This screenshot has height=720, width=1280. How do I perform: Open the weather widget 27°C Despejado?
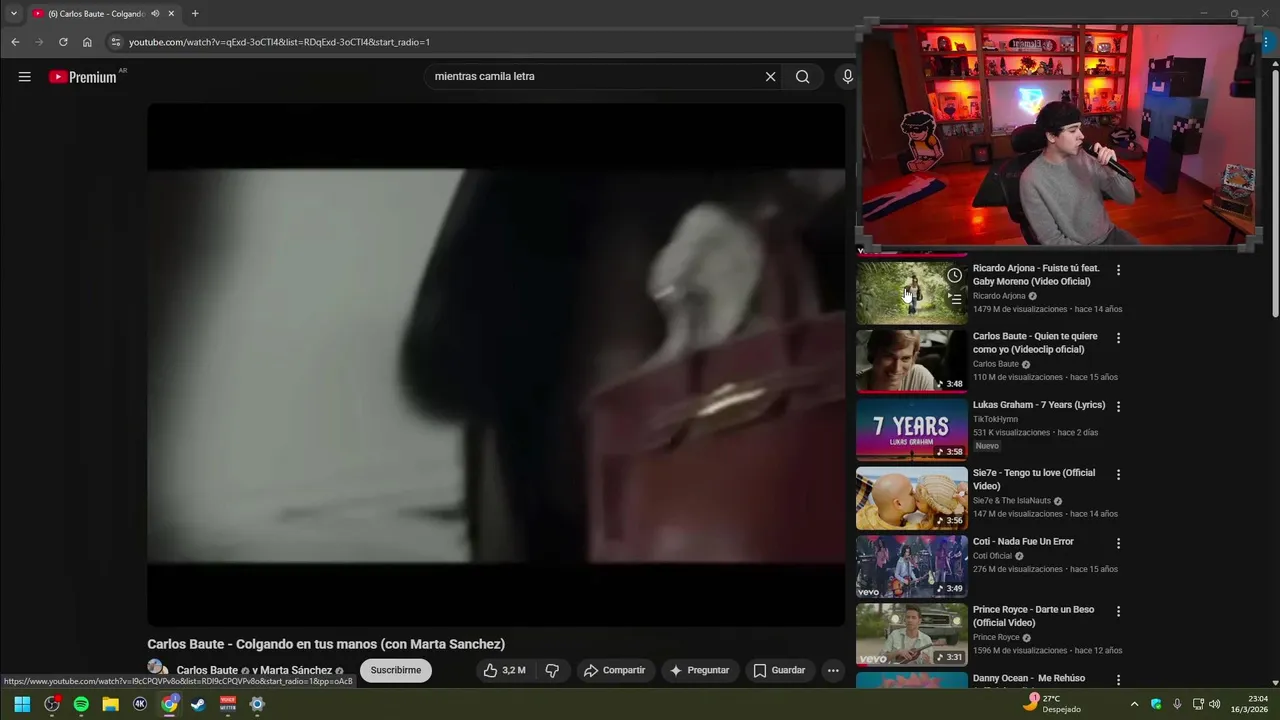point(1052,704)
